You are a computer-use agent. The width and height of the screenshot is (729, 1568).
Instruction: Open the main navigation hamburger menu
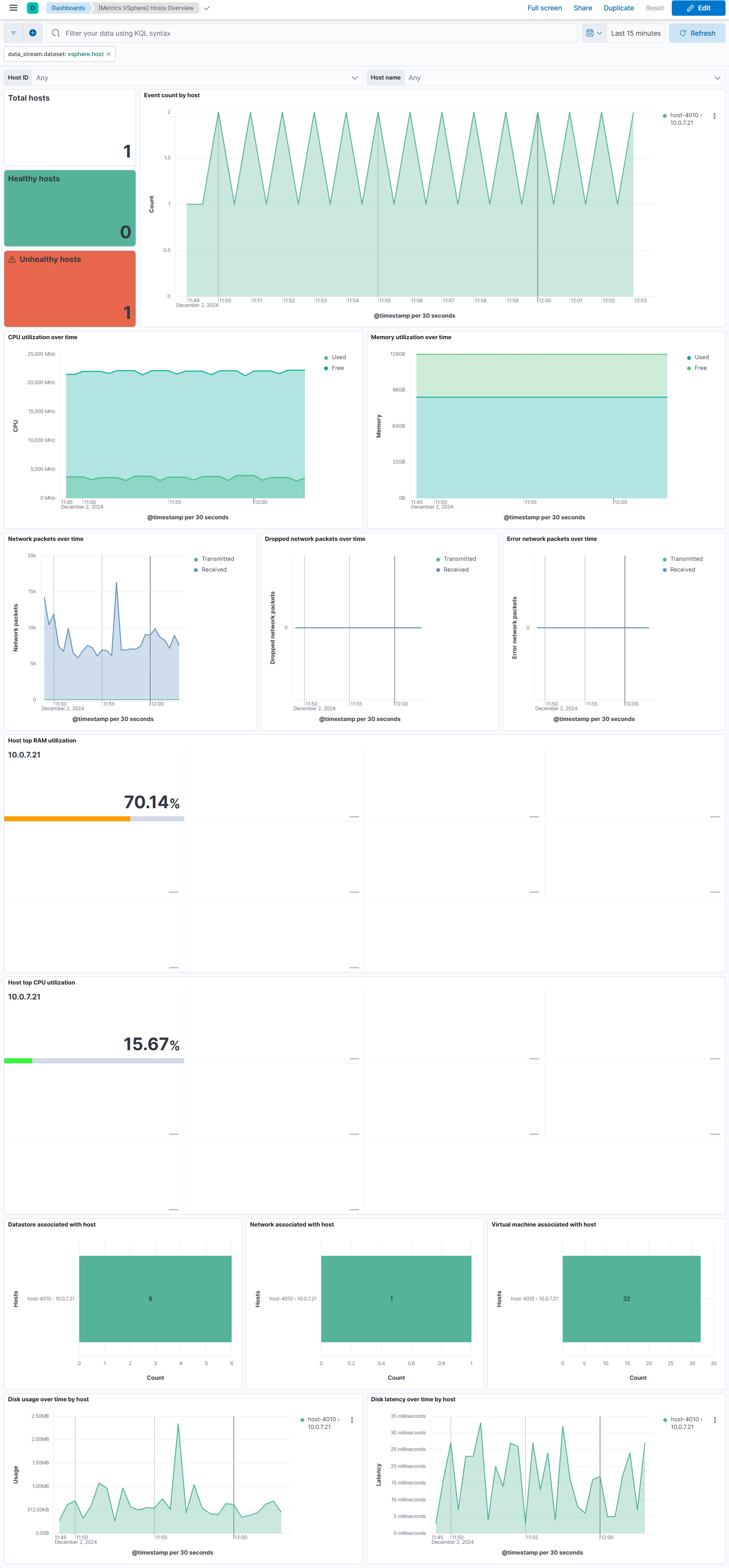click(x=13, y=8)
